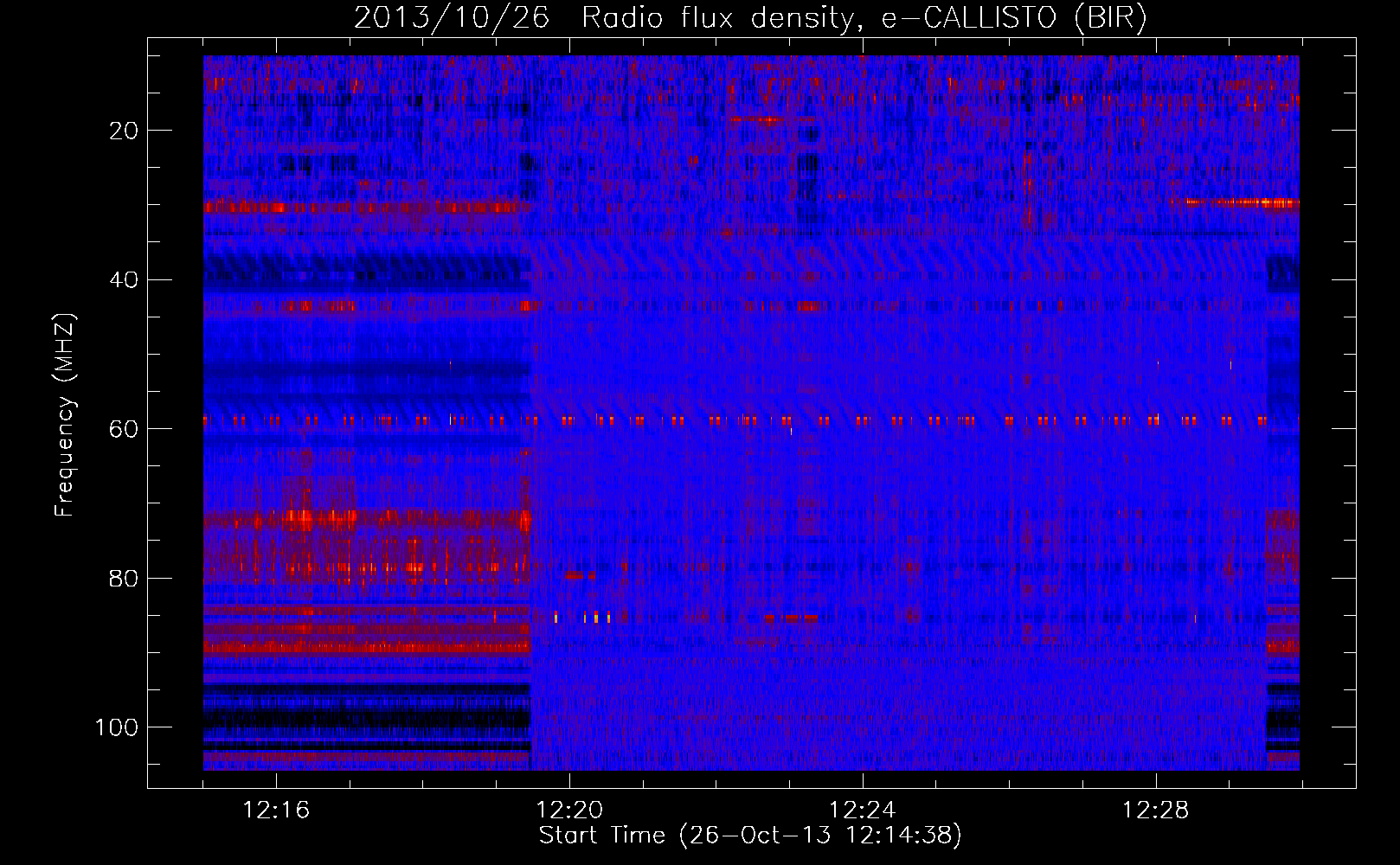Click the x-axis label 'Start Time (26-Oct-13 12:14:38)'

pyautogui.click(x=750, y=836)
